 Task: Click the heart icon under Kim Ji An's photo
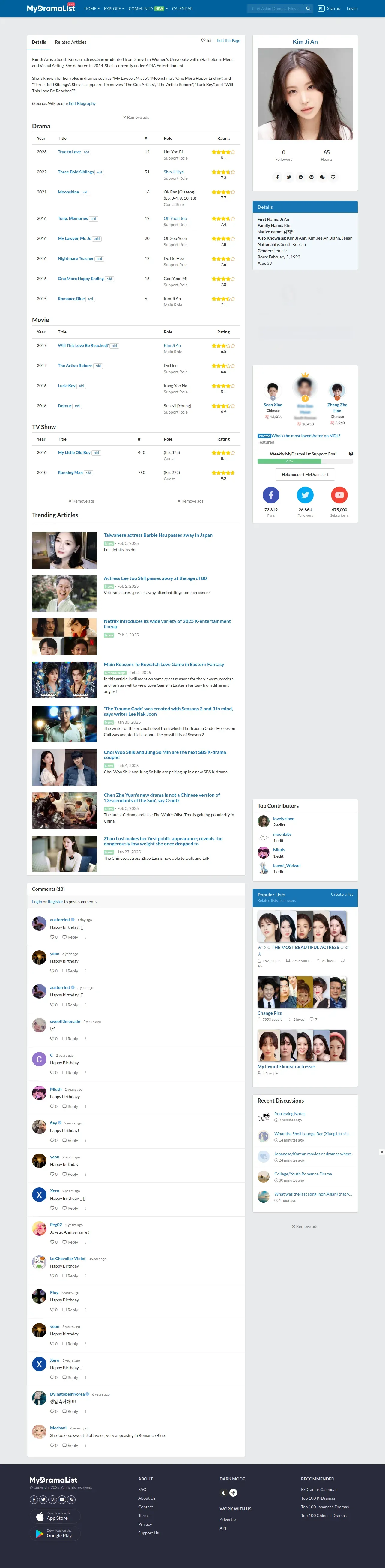click(x=333, y=177)
